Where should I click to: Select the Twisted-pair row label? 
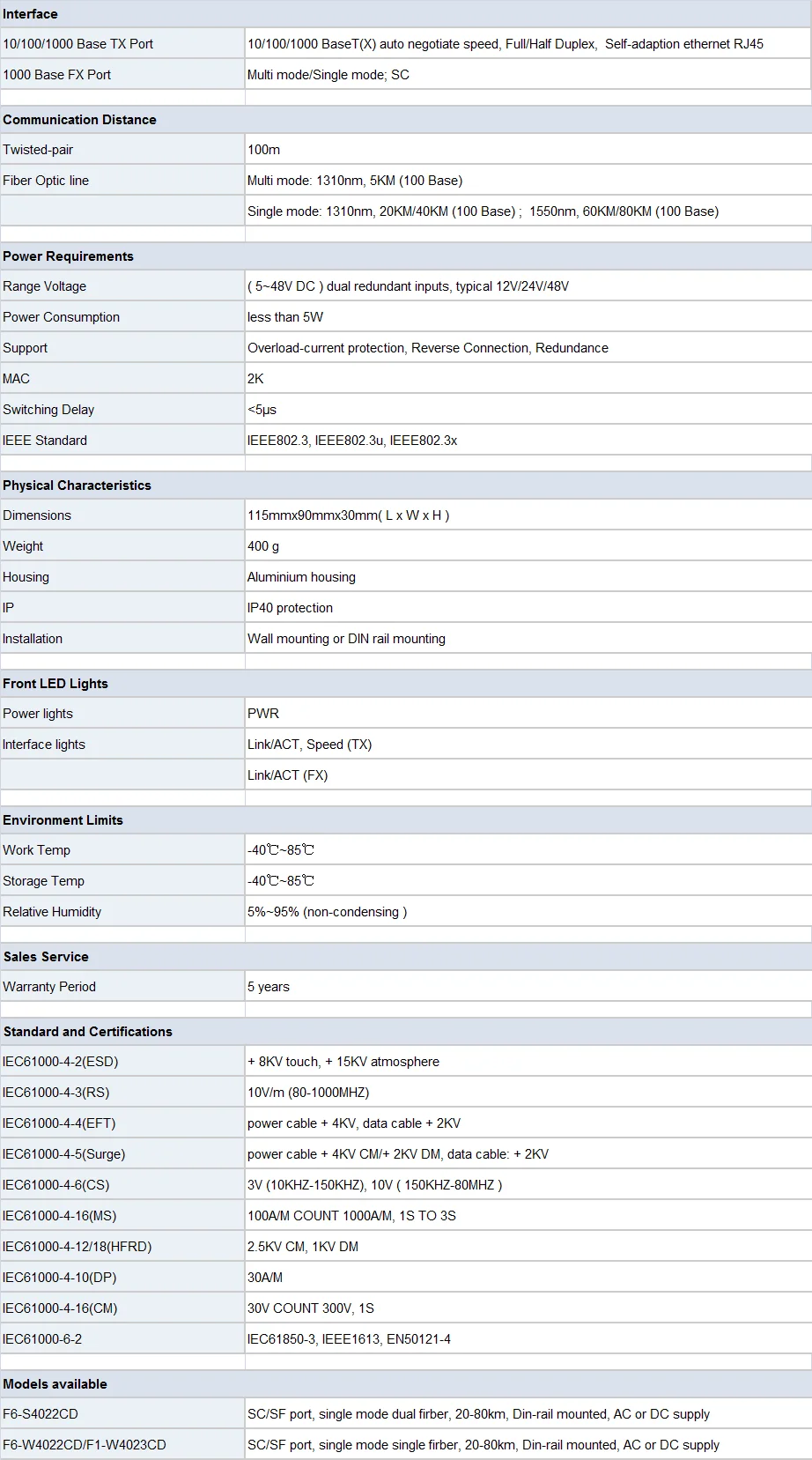click(x=38, y=150)
